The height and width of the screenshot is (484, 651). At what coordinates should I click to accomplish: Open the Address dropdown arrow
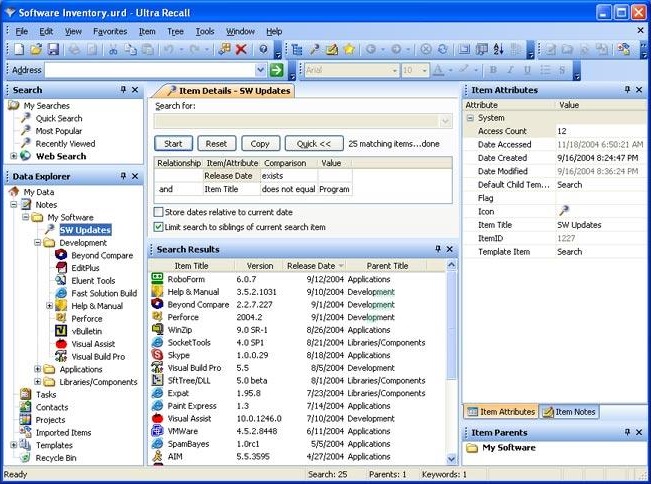coord(260,70)
